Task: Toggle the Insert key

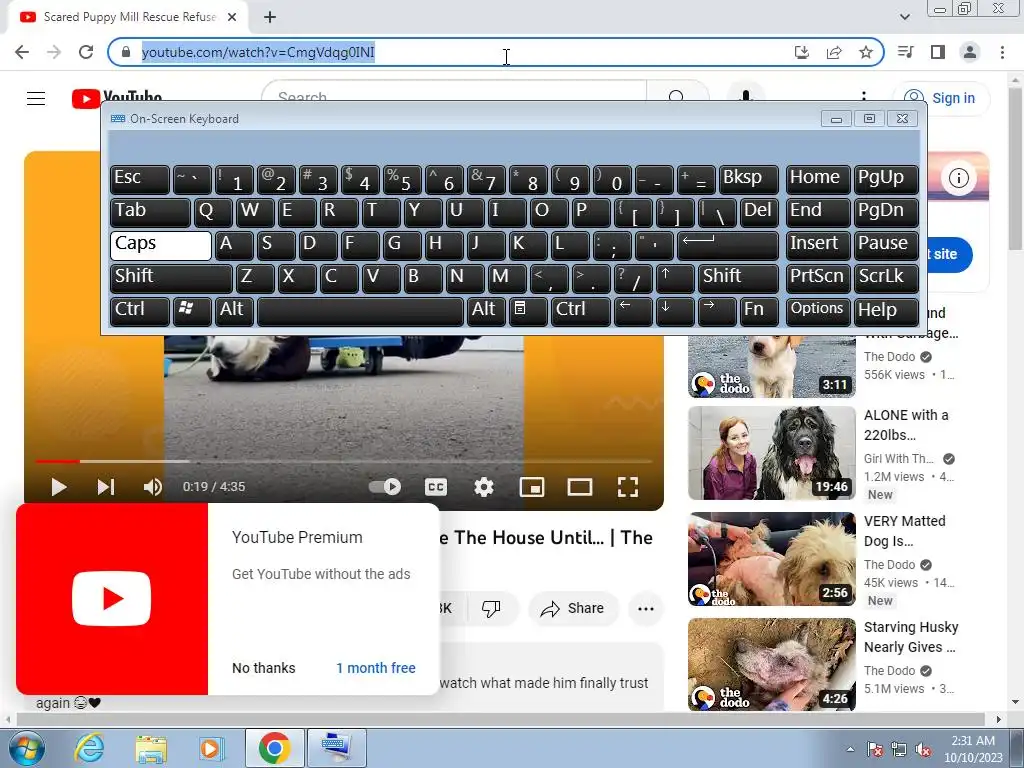Action: pyautogui.click(x=818, y=246)
